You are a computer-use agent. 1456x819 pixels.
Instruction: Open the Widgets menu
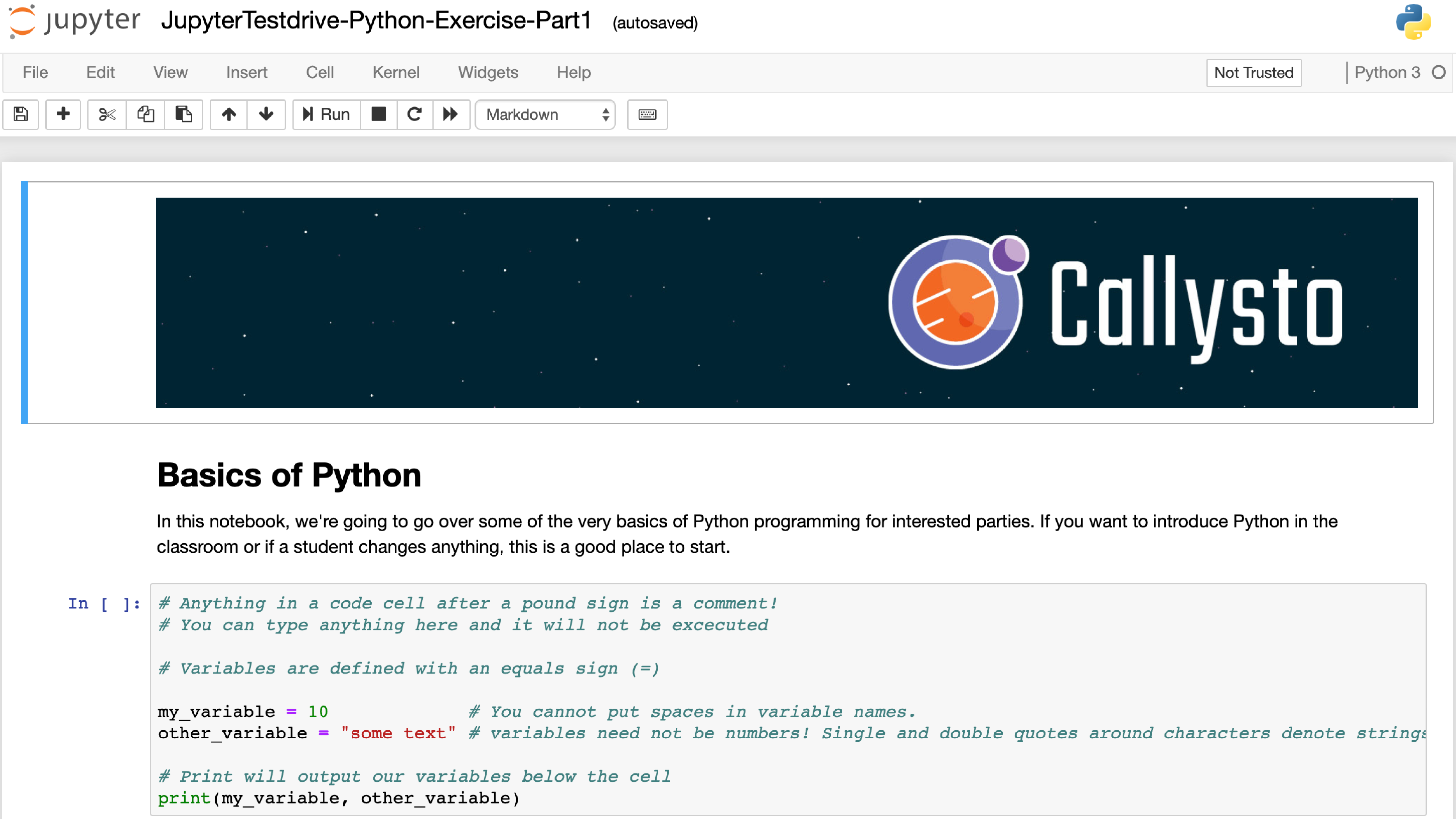click(488, 73)
